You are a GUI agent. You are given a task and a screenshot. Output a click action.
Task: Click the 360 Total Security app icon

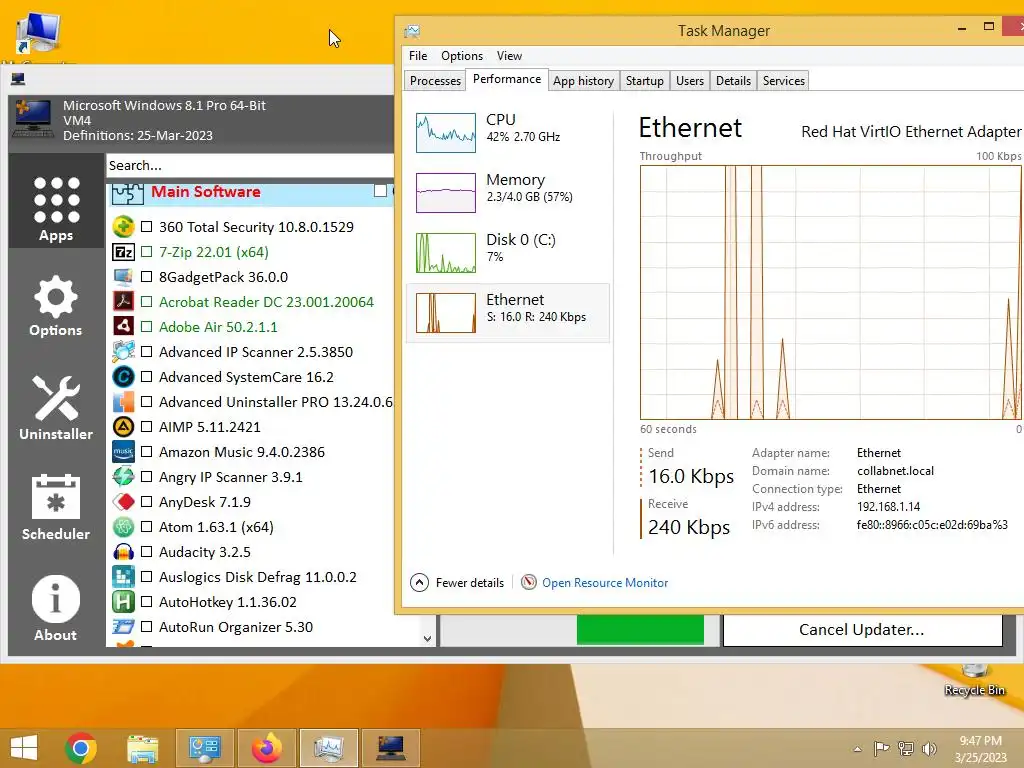123,227
